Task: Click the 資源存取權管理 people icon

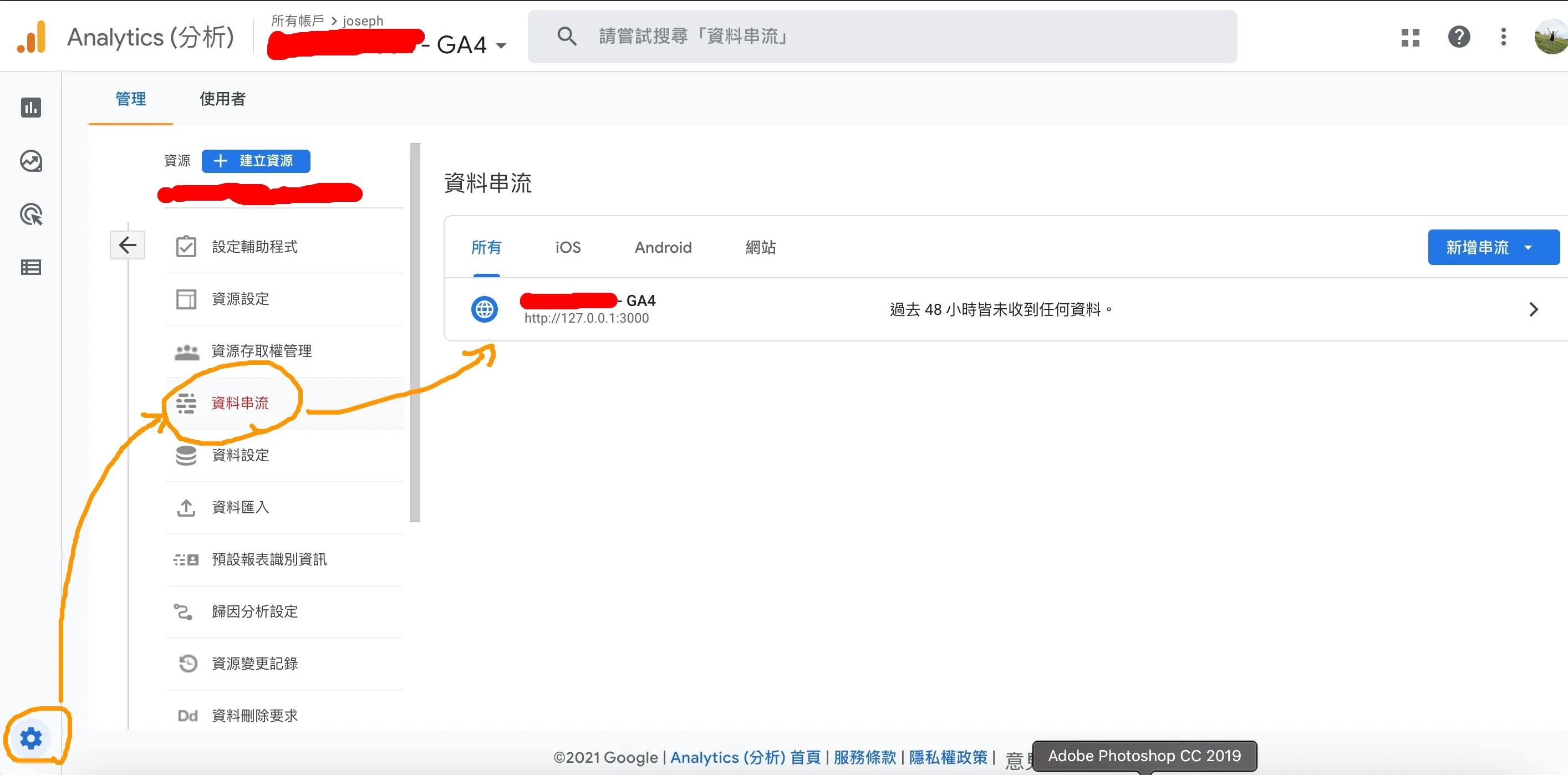Action: (186, 351)
